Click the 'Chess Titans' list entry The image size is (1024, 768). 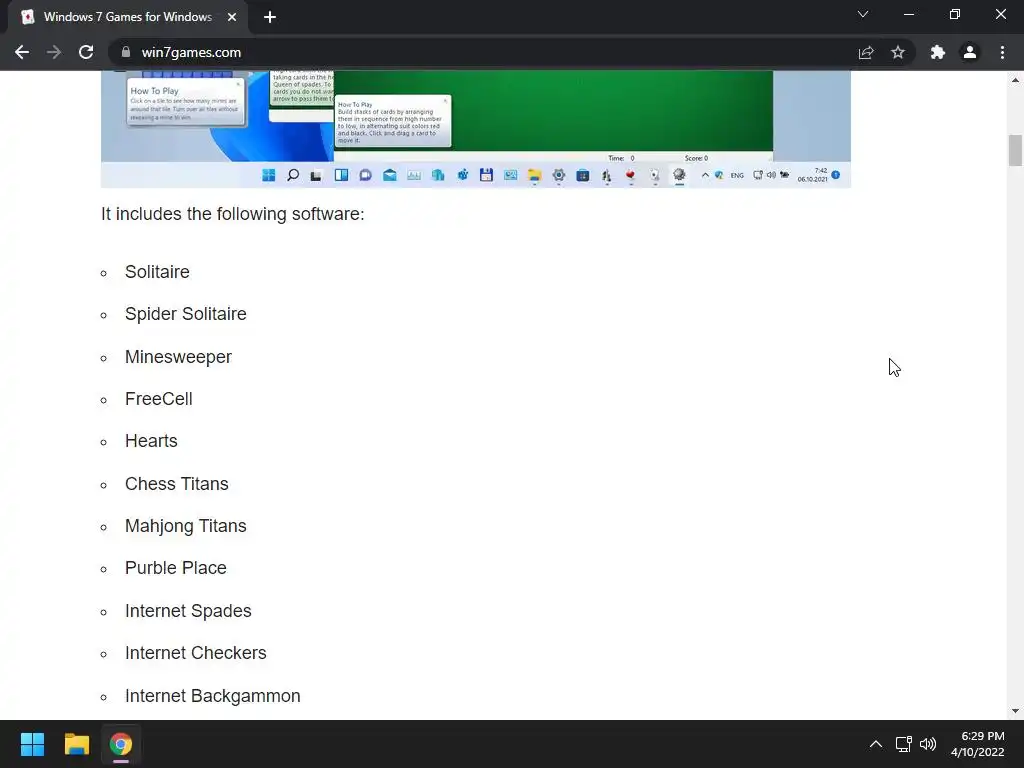[176, 484]
